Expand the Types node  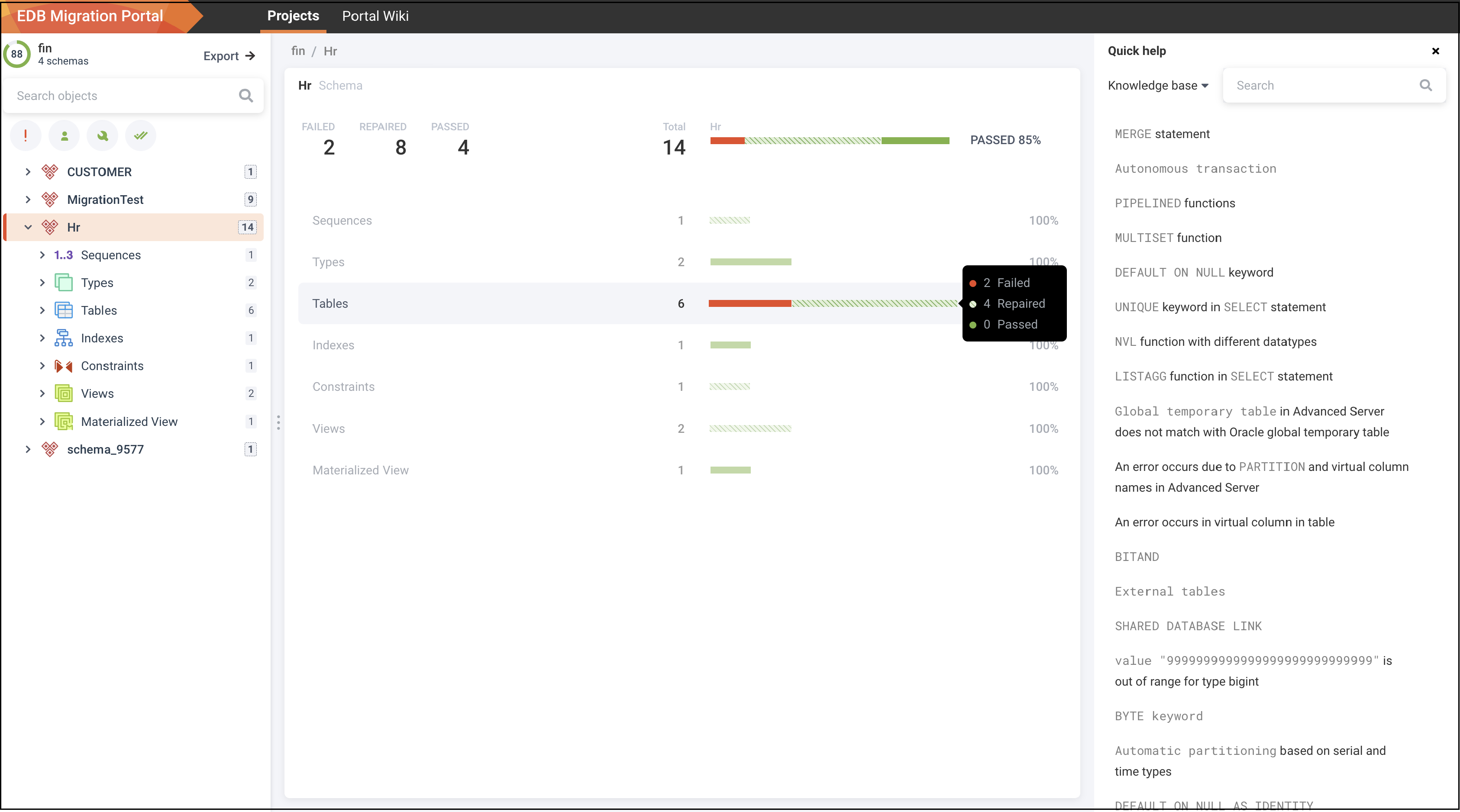(42, 282)
